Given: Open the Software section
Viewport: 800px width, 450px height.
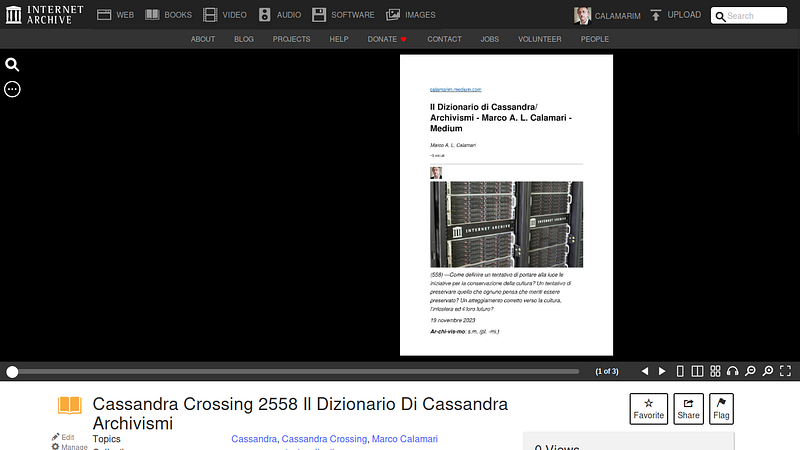Looking at the screenshot, I should (x=343, y=15).
